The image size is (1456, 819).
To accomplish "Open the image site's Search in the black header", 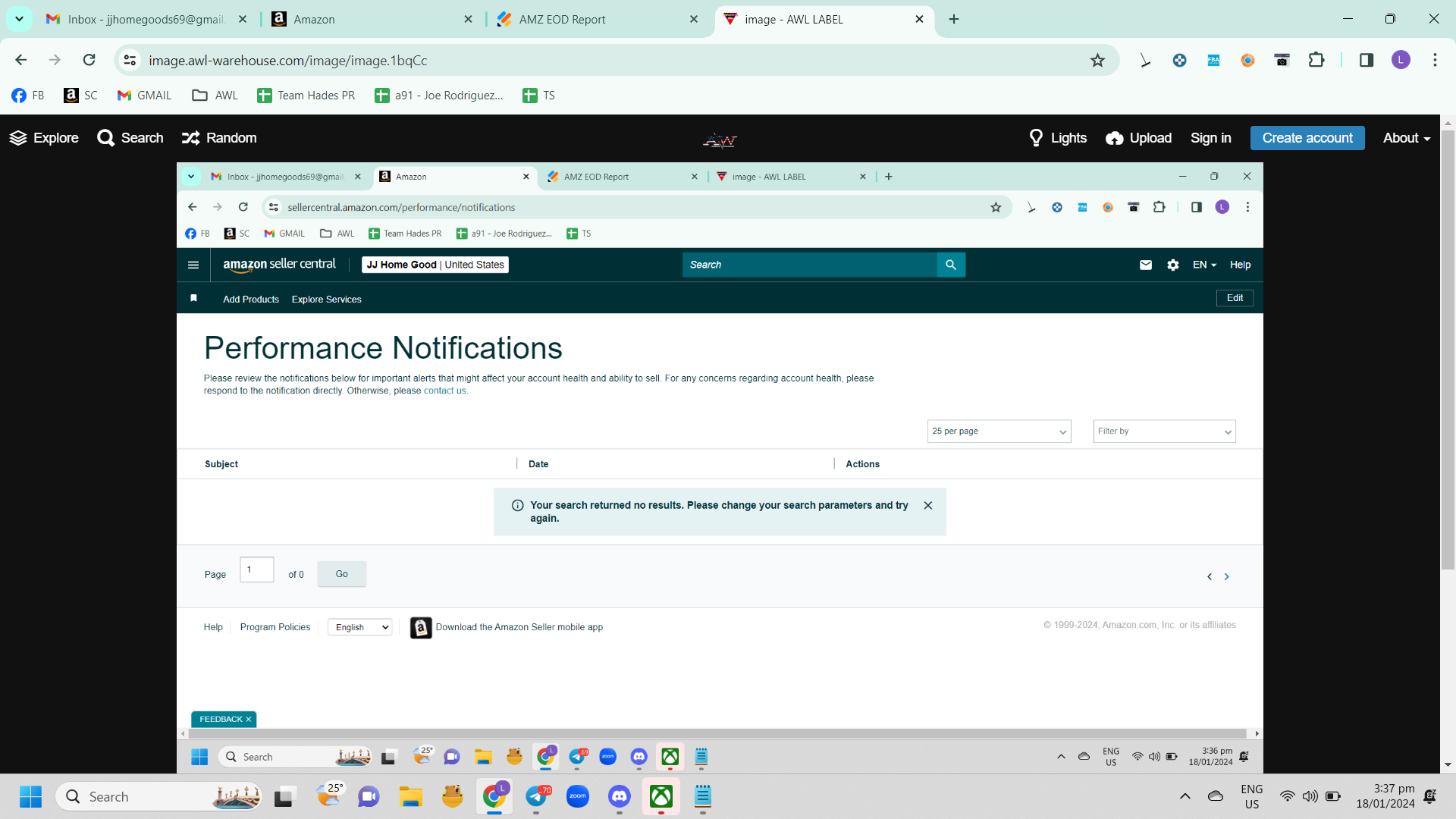I will point(130,138).
